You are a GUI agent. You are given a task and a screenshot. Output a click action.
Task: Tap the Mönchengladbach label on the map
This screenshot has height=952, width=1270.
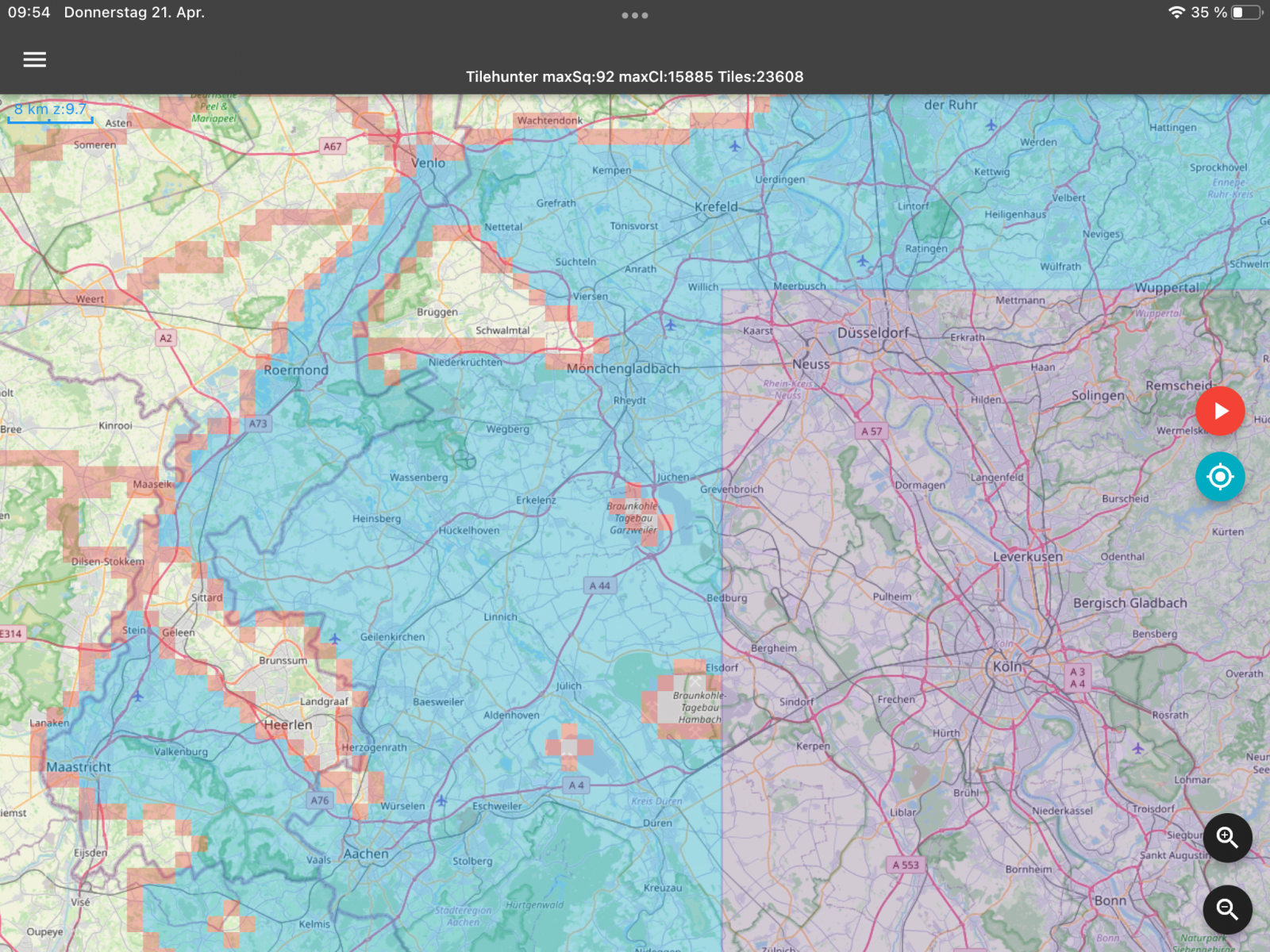623,369
